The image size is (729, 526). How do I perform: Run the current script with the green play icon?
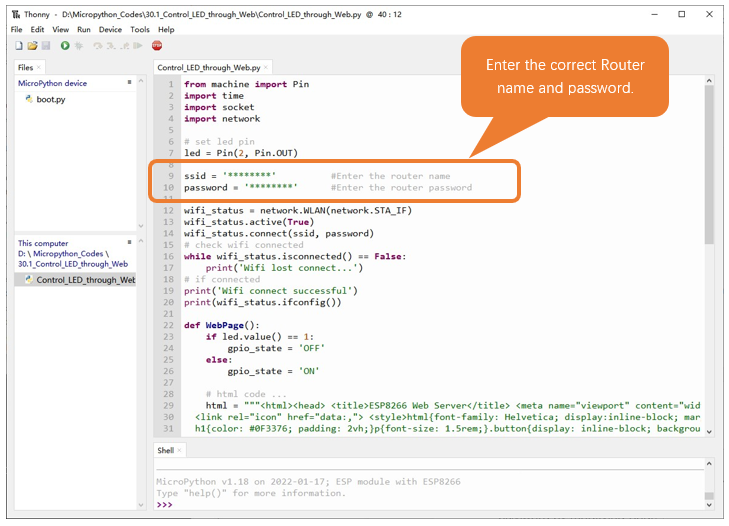coord(65,46)
